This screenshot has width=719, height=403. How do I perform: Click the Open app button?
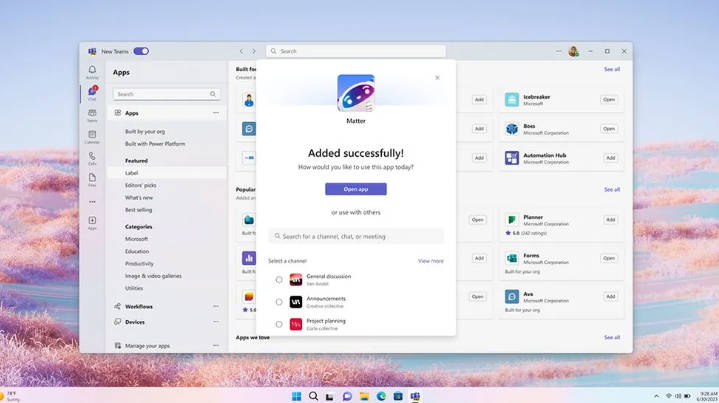coord(356,189)
